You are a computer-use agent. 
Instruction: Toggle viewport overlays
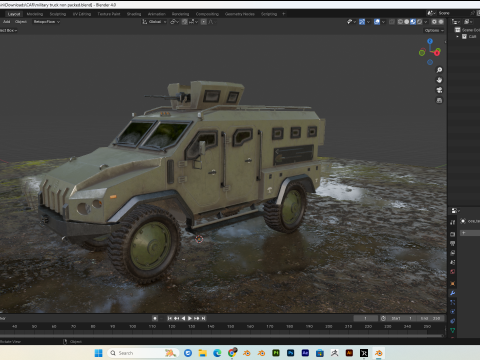click(377, 22)
